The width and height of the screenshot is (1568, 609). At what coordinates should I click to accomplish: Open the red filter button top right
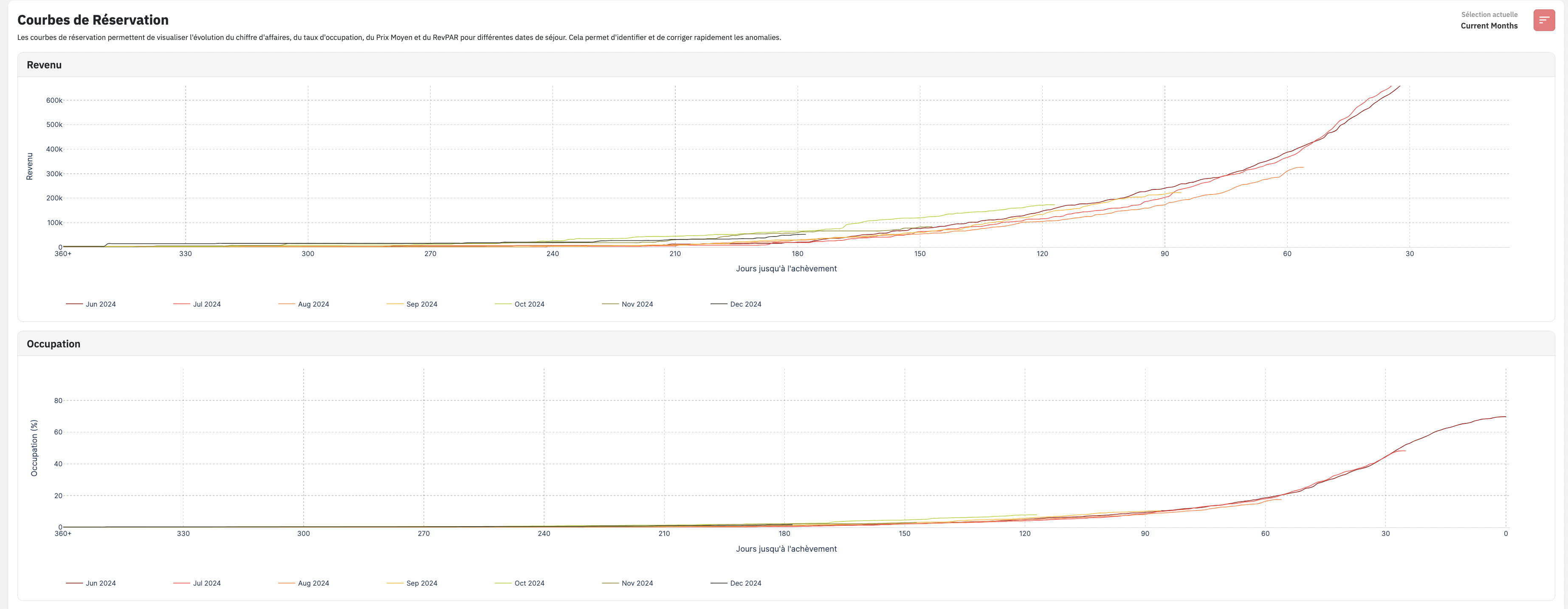[1544, 20]
